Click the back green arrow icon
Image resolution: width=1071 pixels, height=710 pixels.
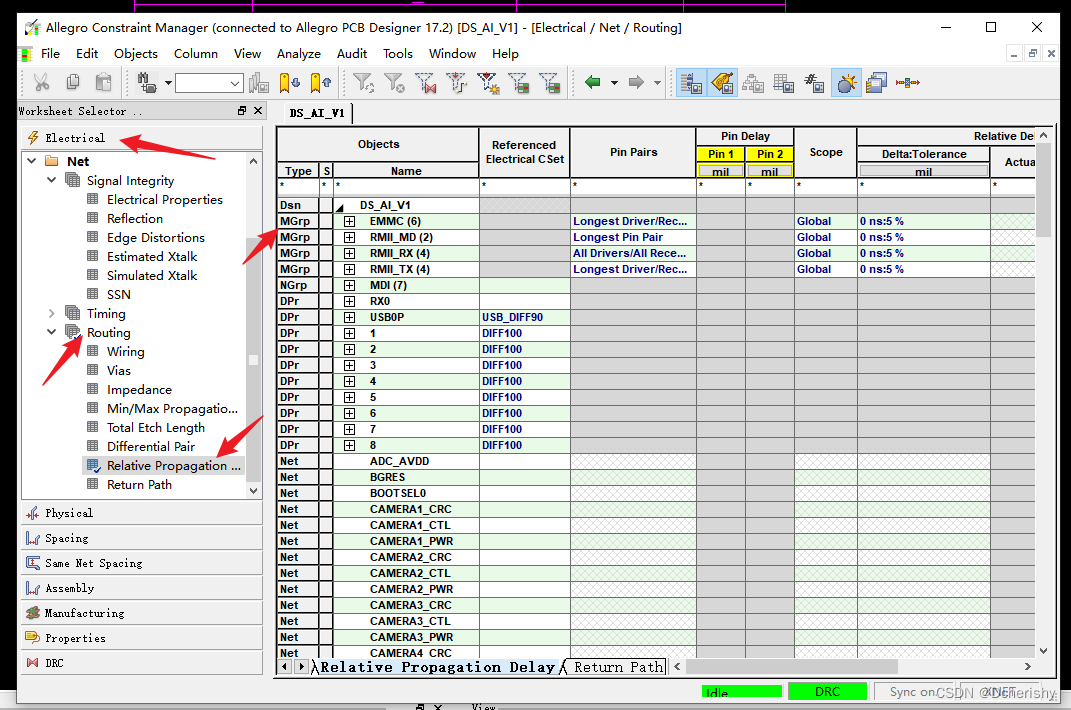tap(592, 83)
